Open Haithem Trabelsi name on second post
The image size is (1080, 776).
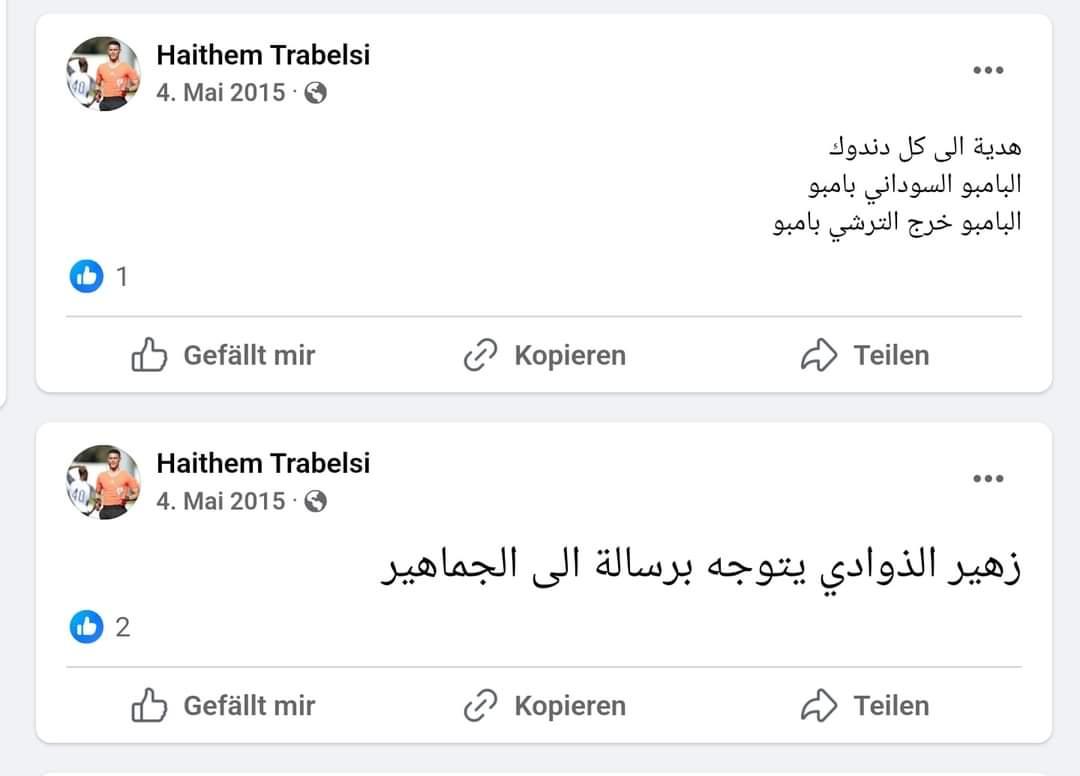[263, 463]
